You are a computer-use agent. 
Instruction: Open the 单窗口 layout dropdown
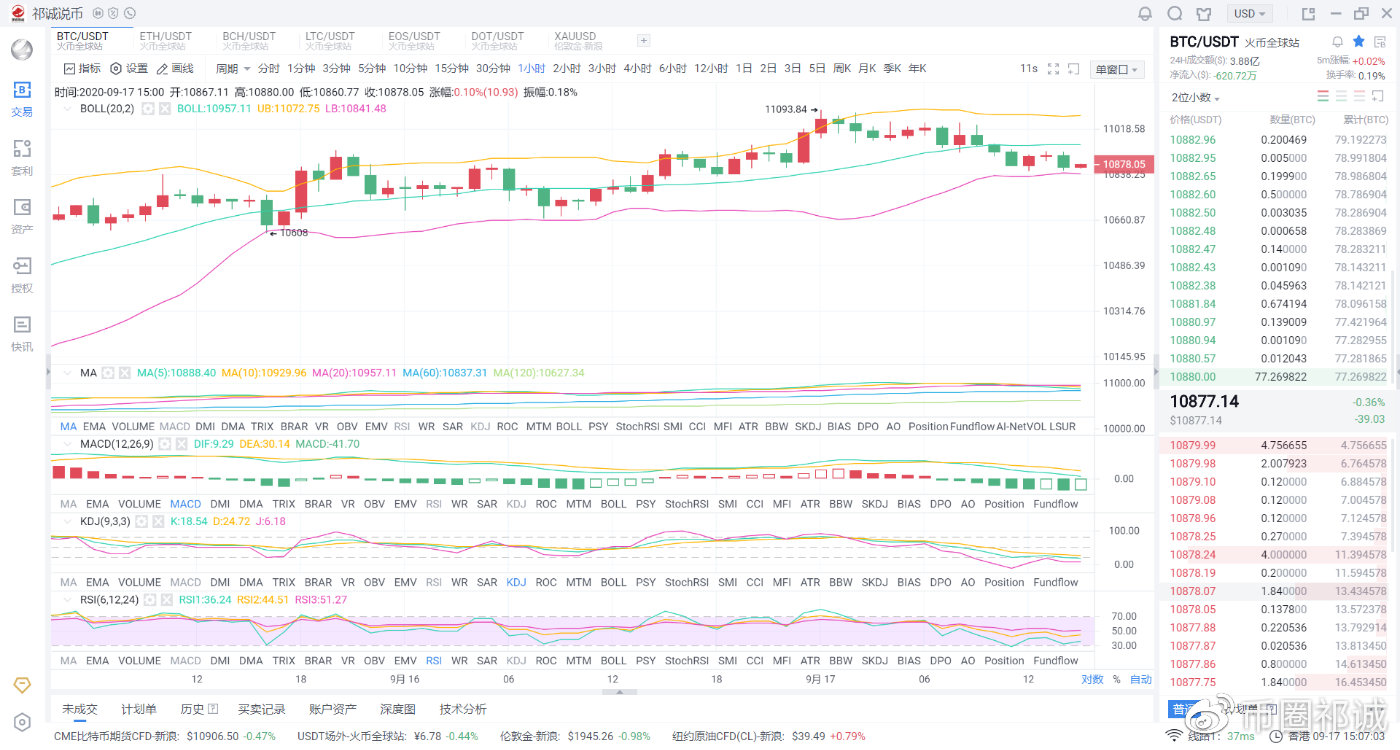pyautogui.click(x=1117, y=69)
